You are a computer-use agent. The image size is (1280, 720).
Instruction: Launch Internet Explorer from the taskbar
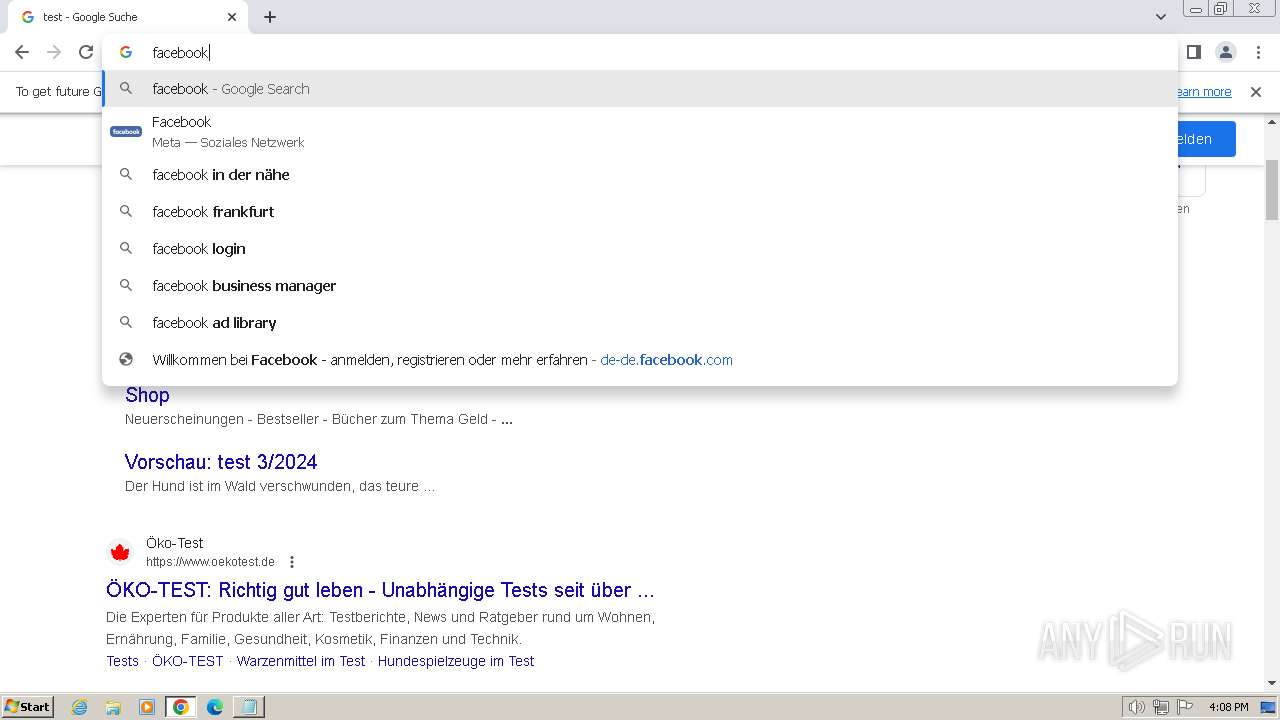pos(79,707)
